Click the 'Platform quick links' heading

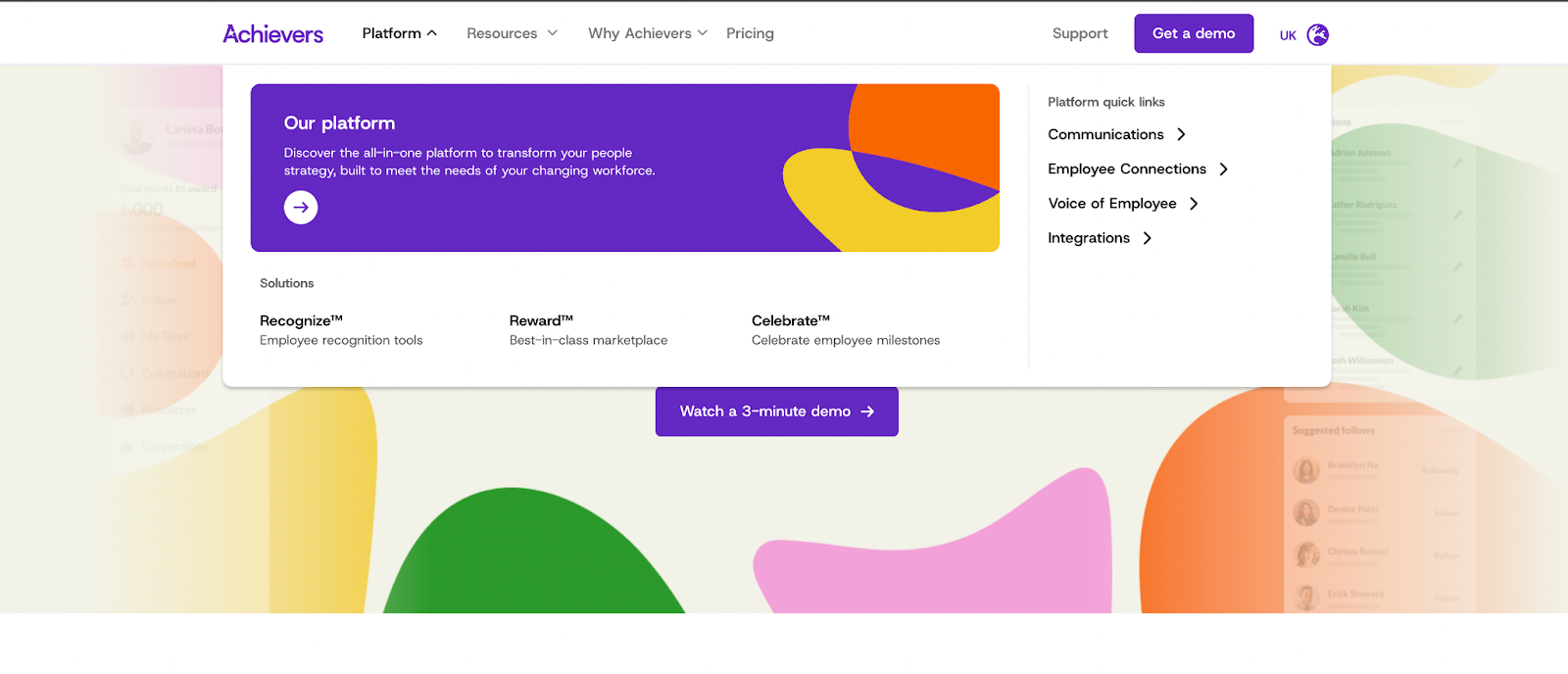click(1106, 102)
